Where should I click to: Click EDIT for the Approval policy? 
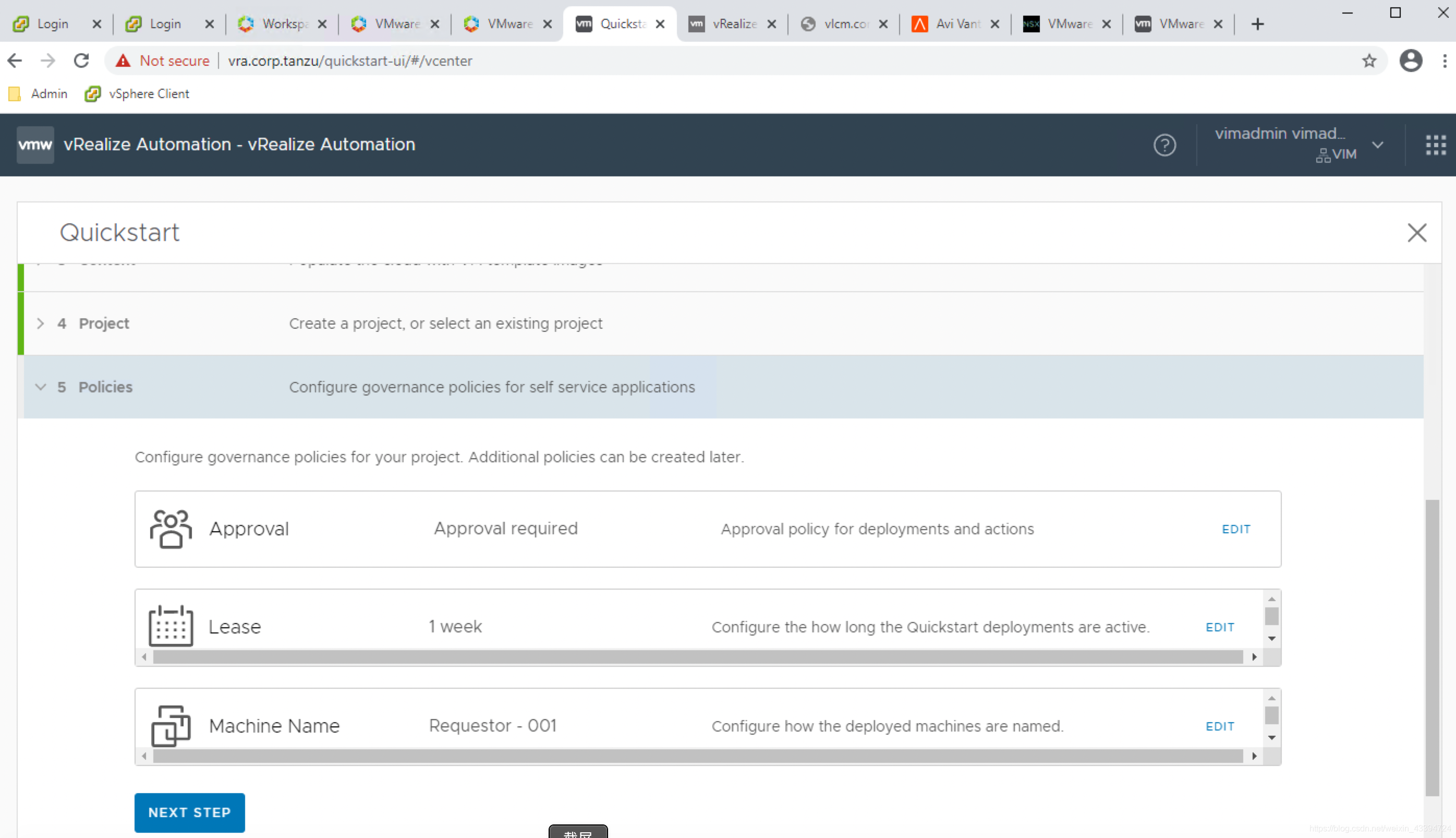tap(1236, 529)
